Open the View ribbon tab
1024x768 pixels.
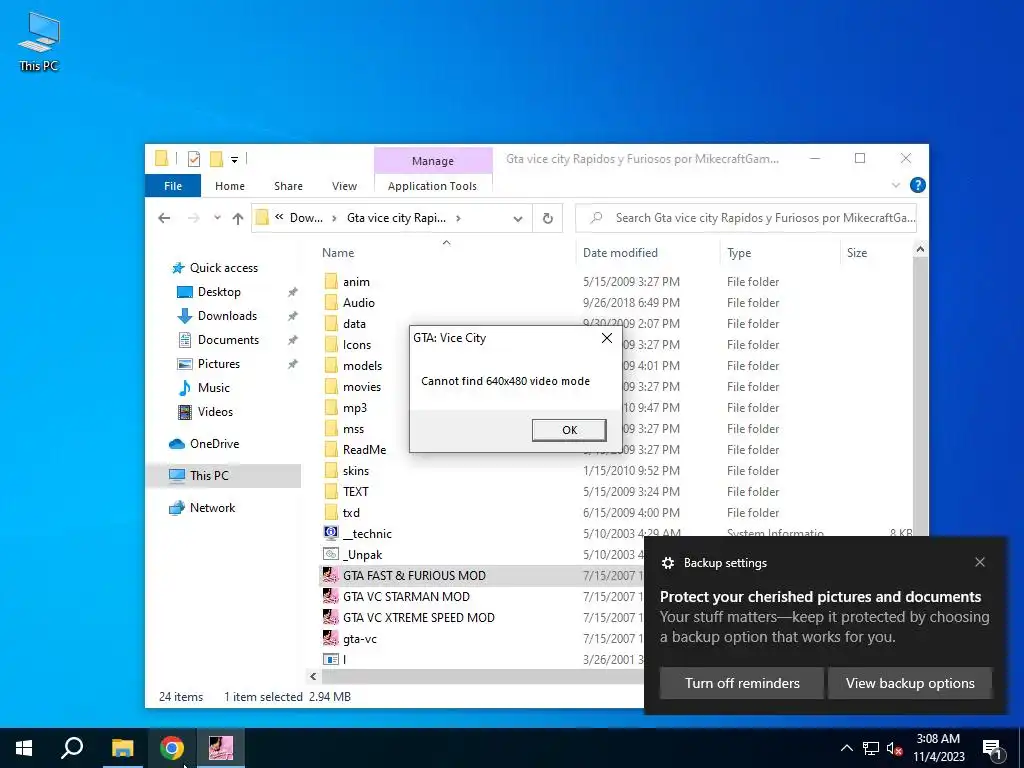point(344,185)
